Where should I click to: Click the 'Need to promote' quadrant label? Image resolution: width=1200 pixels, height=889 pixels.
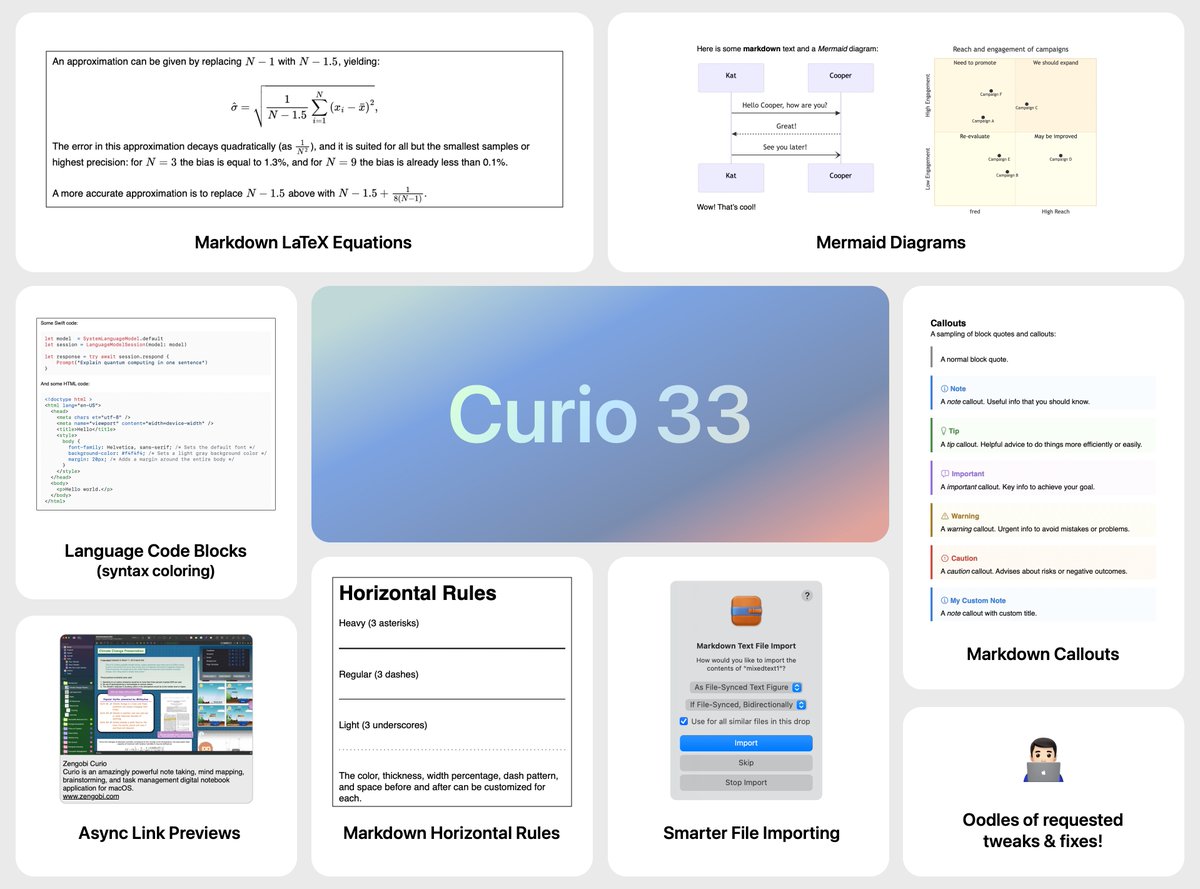(x=974, y=63)
